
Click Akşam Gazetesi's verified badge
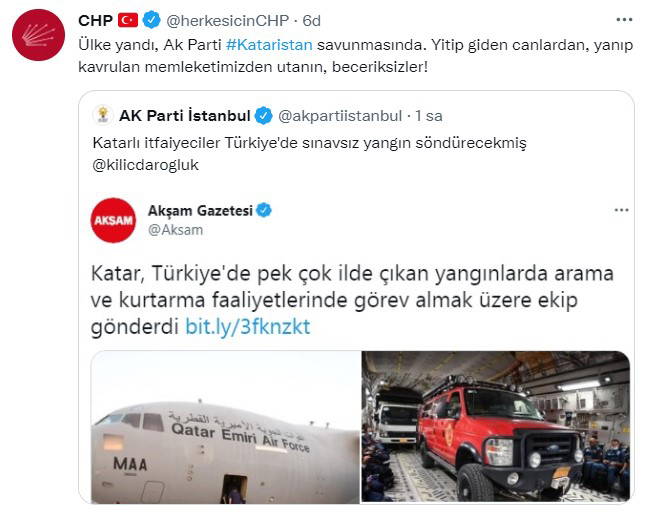point(264,210)
